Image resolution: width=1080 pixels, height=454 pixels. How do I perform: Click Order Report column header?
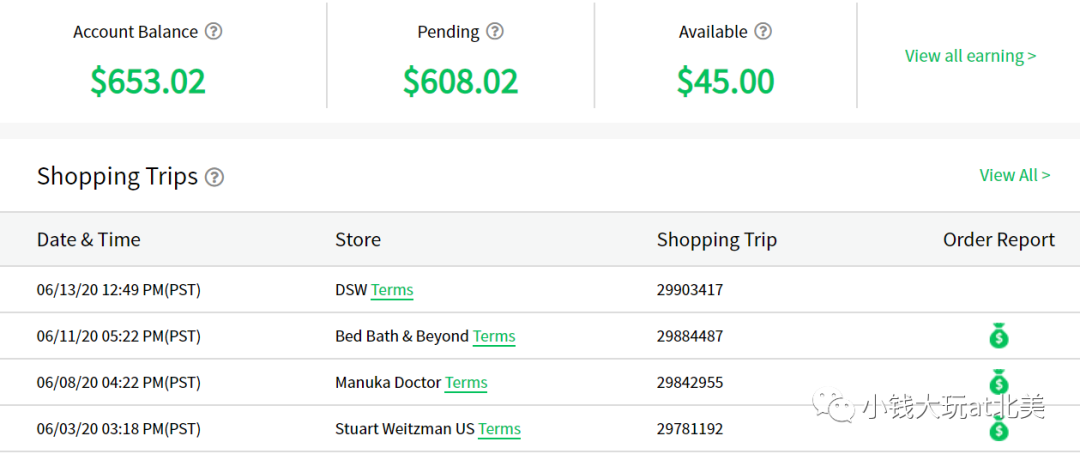[999, 239]
